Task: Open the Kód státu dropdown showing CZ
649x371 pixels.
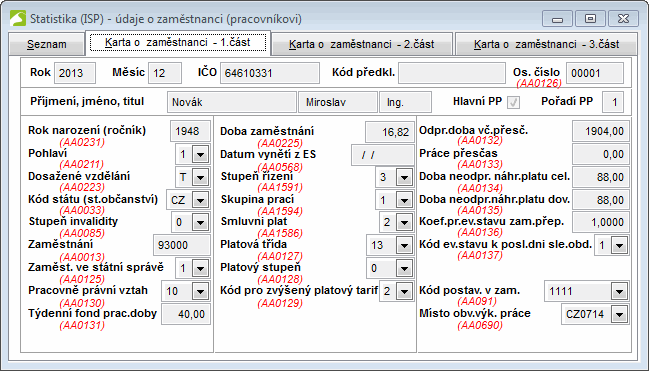Action: point(200,200)
